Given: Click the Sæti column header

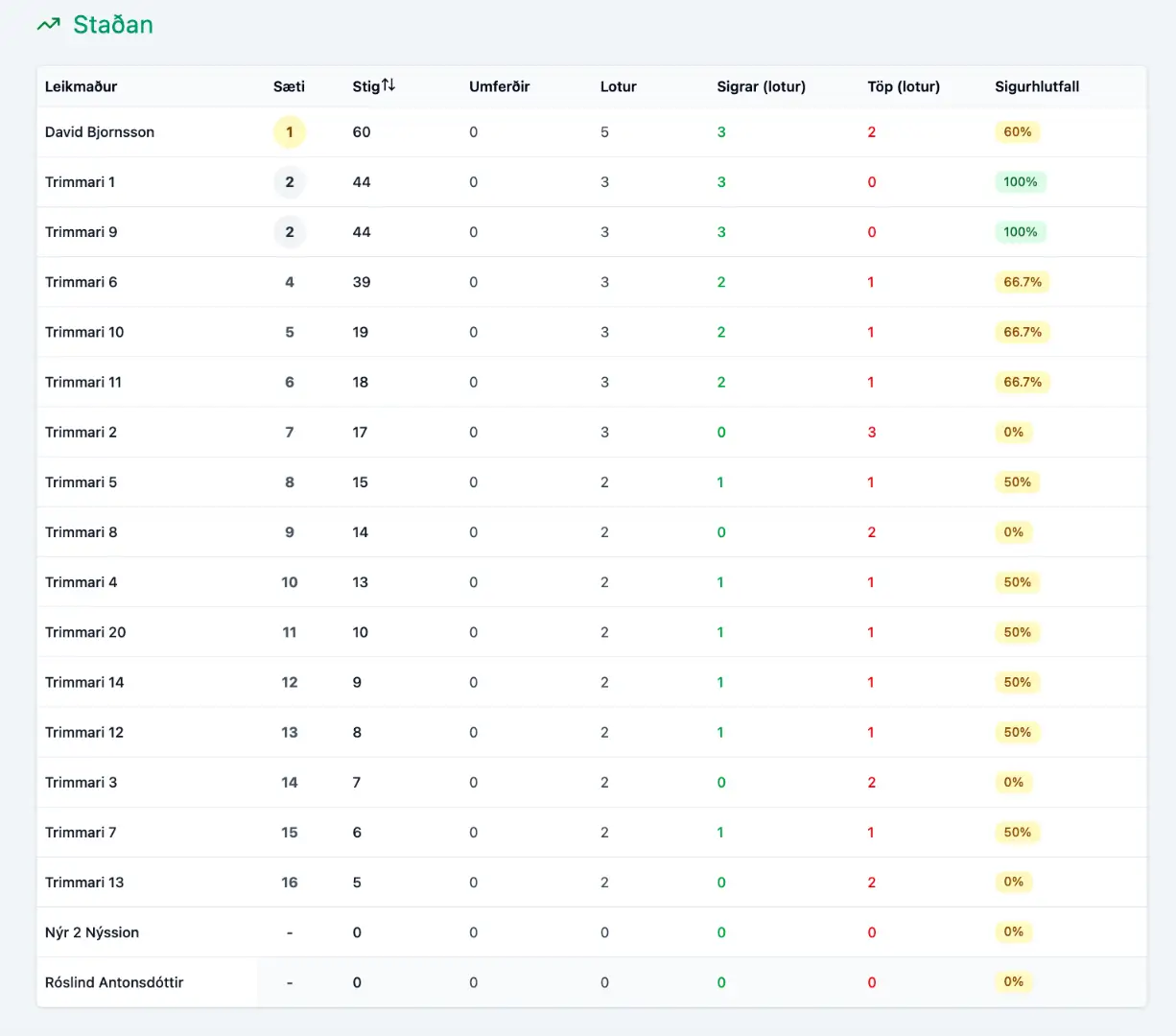Looking at the screenshot, I should [289, 86].
